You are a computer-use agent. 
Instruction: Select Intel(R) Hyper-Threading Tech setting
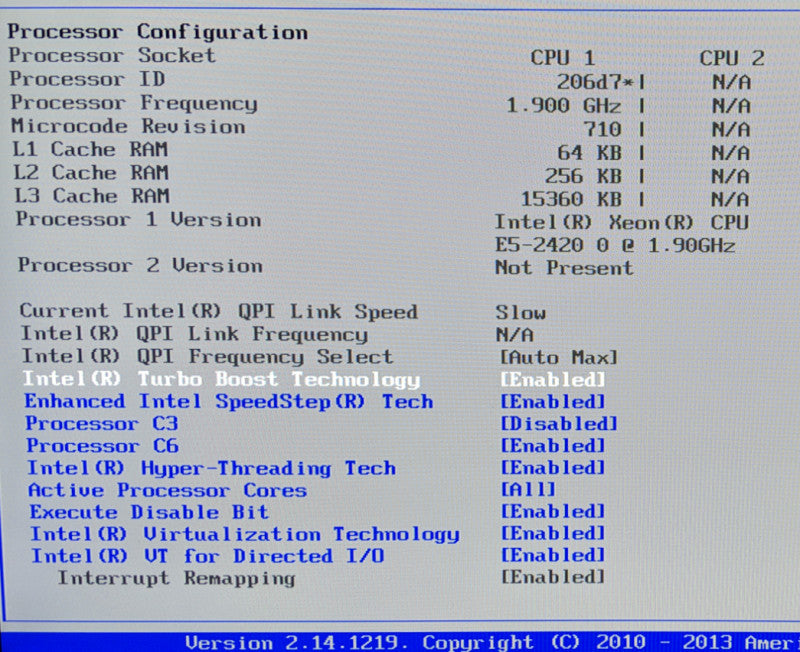pos(211,468)
